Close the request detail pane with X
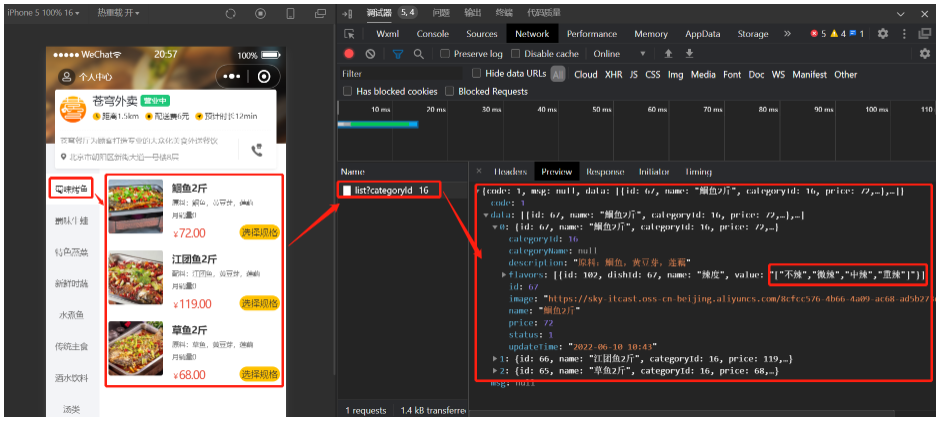 479,171
